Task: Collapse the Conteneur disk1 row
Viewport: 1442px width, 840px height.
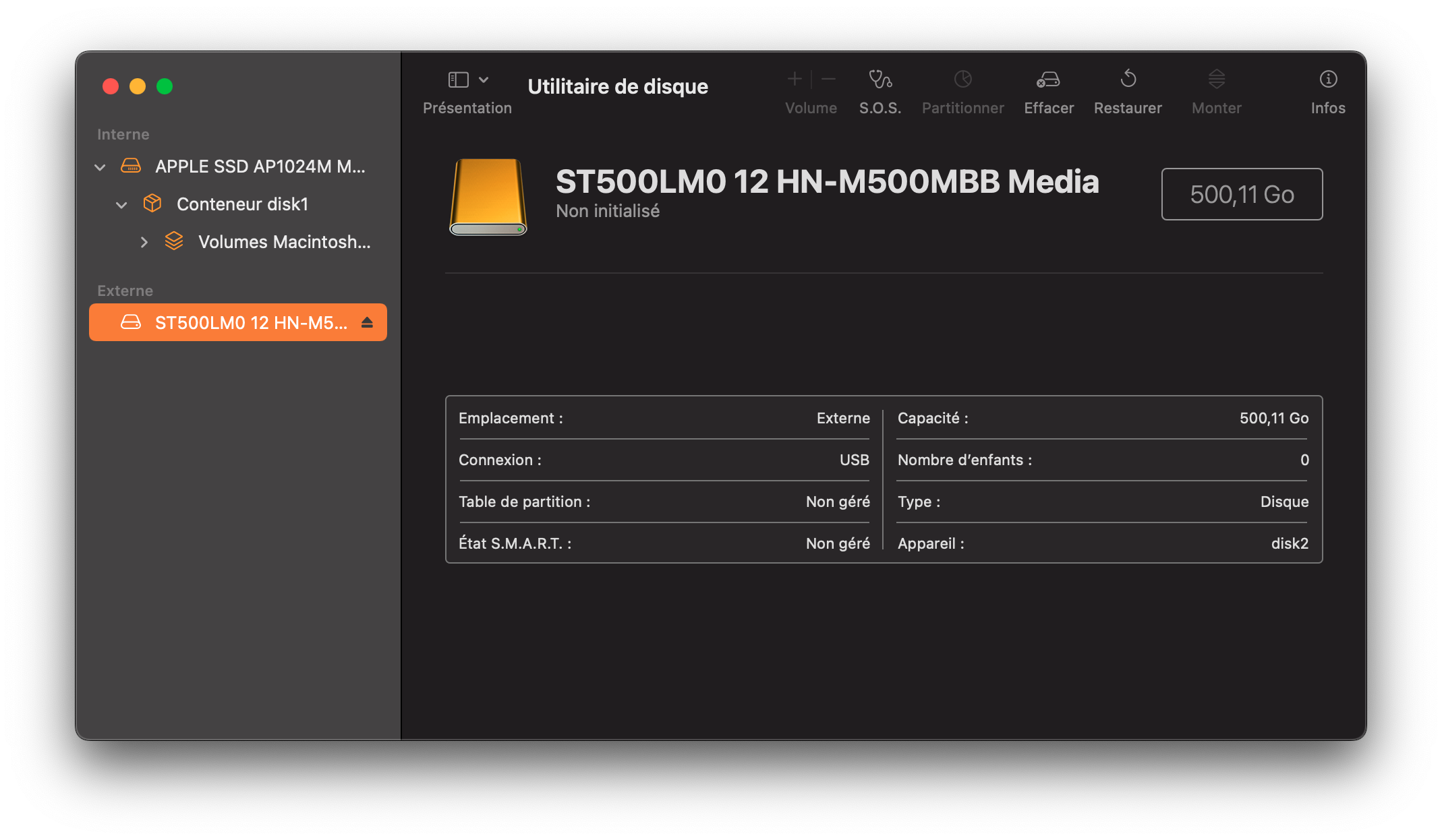Action: coord(121,204)
